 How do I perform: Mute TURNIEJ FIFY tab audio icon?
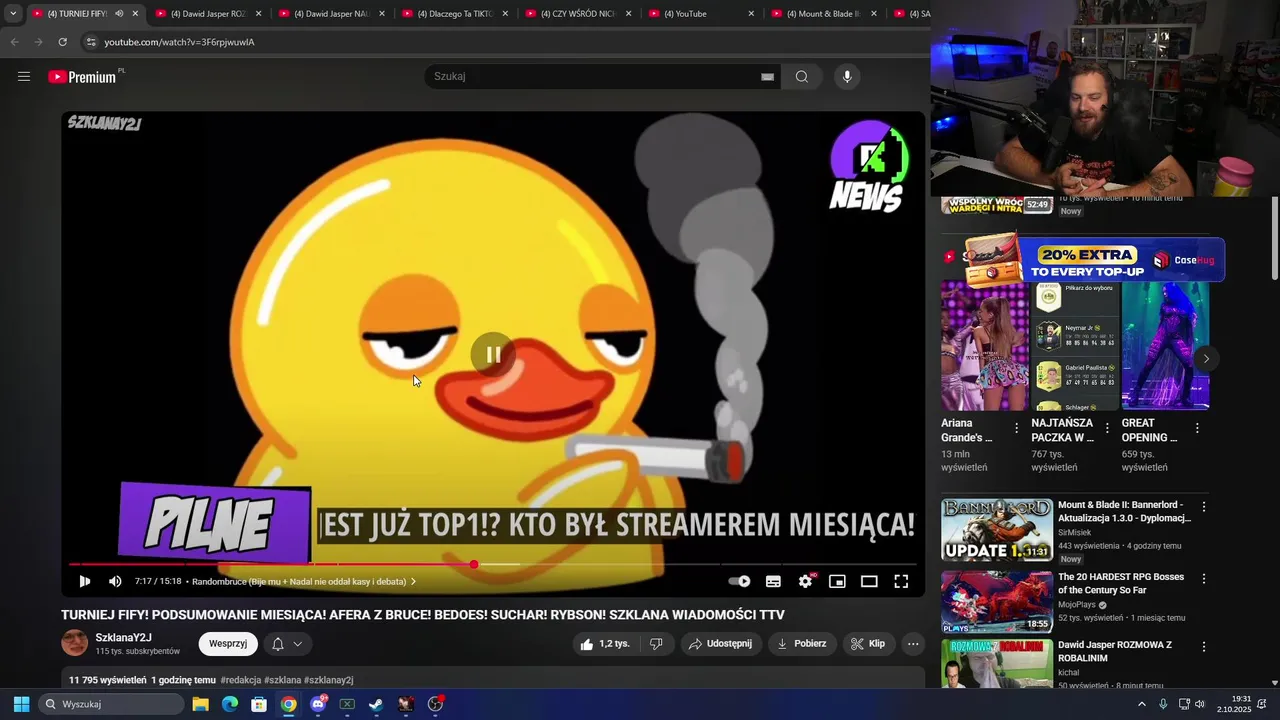119,14
